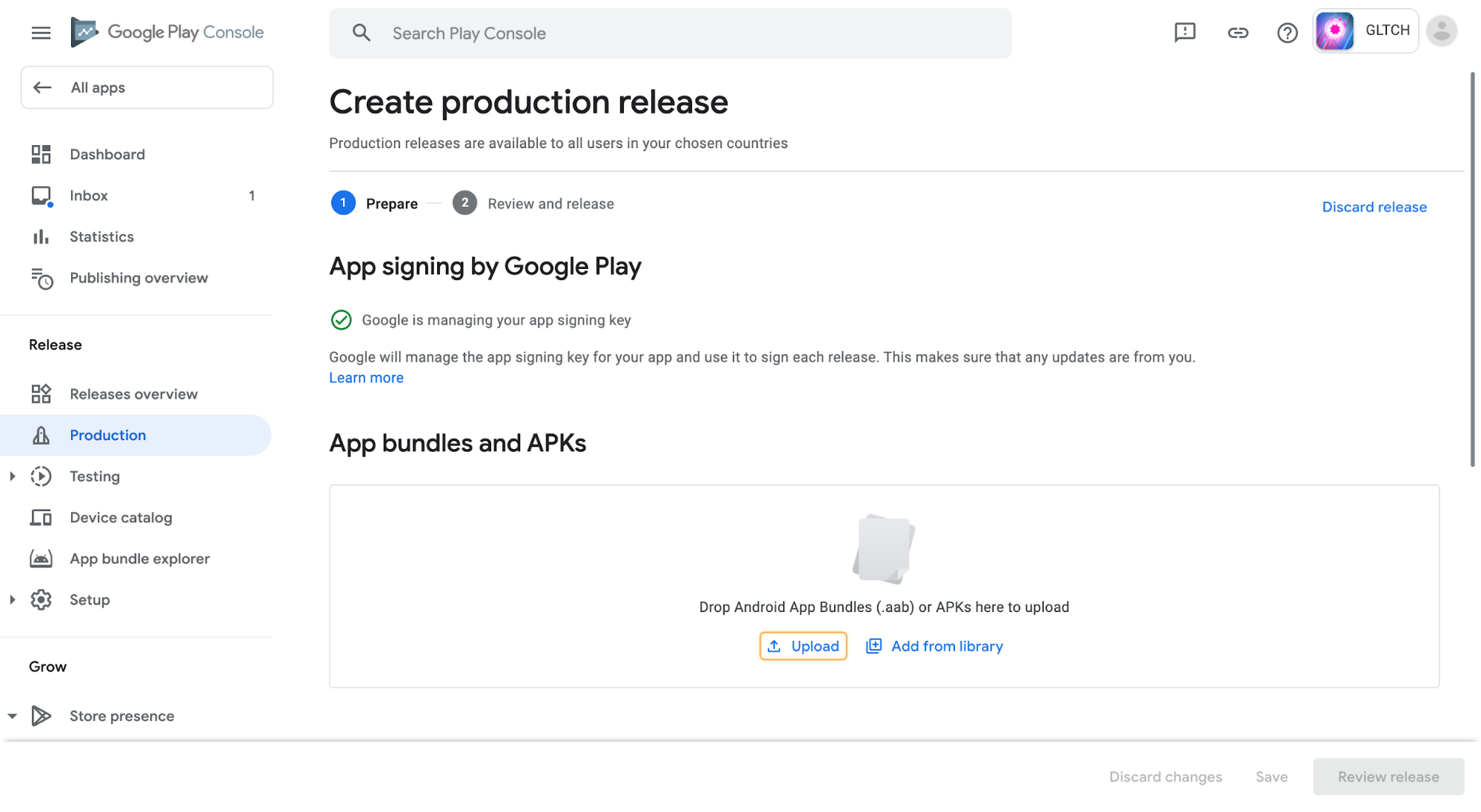Expand the Testing section arrow

(13, 476)
